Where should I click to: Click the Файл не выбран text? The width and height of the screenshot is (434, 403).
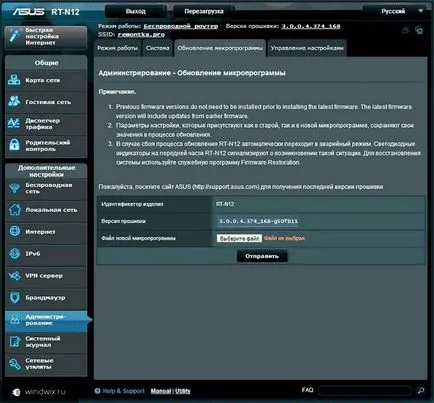click(x=284, y=238)
